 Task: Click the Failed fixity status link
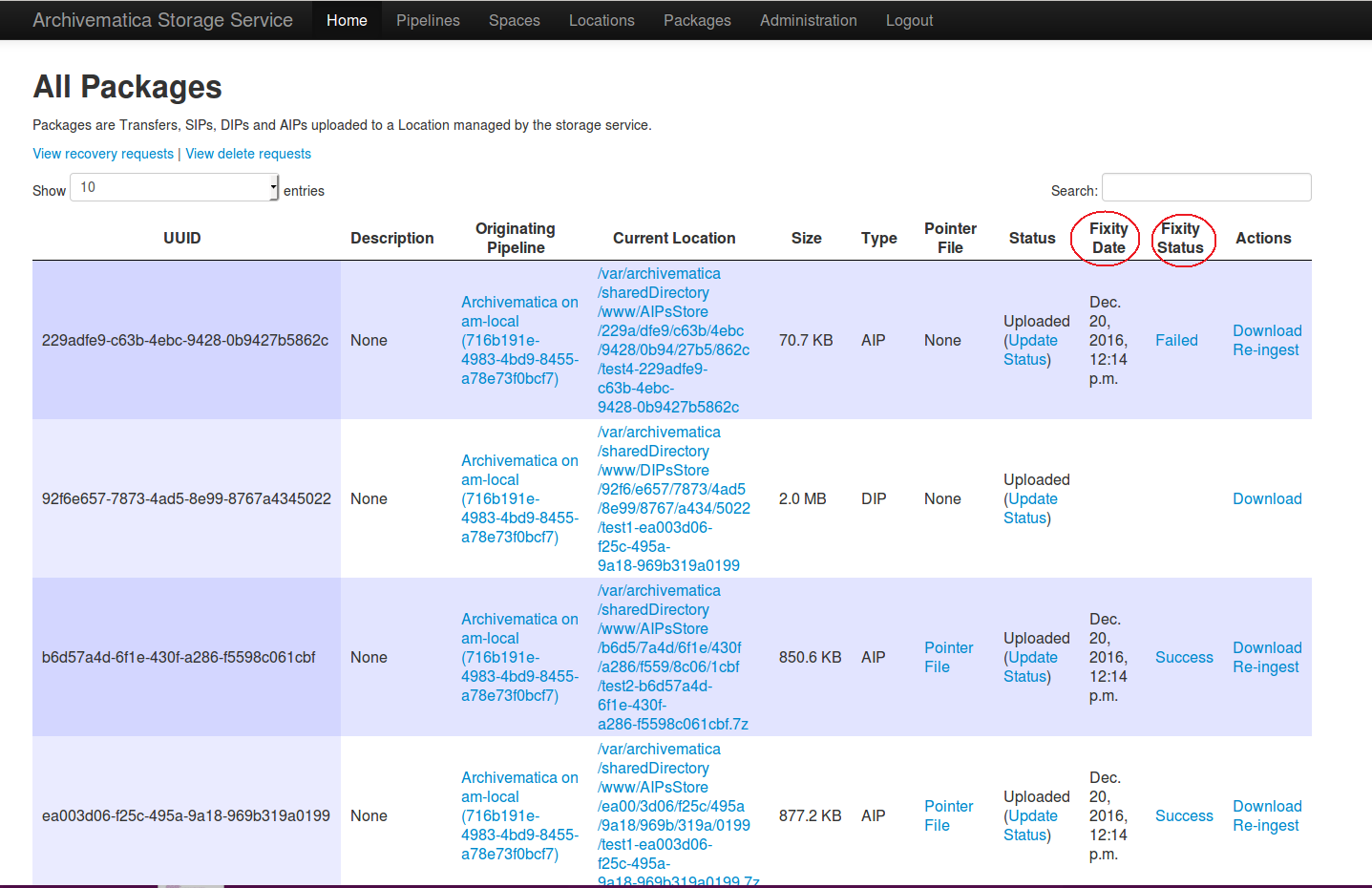(x=1176, y=340)
